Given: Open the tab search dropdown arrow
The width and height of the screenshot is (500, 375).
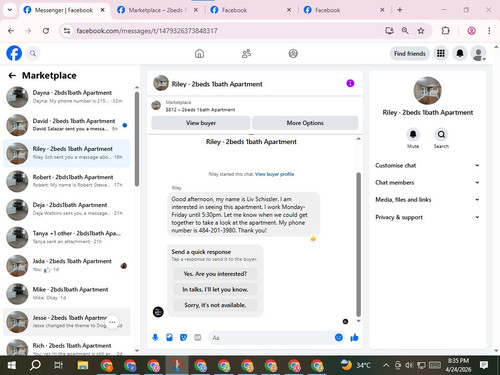Looking at the screenshot, I should click(10, 10).
